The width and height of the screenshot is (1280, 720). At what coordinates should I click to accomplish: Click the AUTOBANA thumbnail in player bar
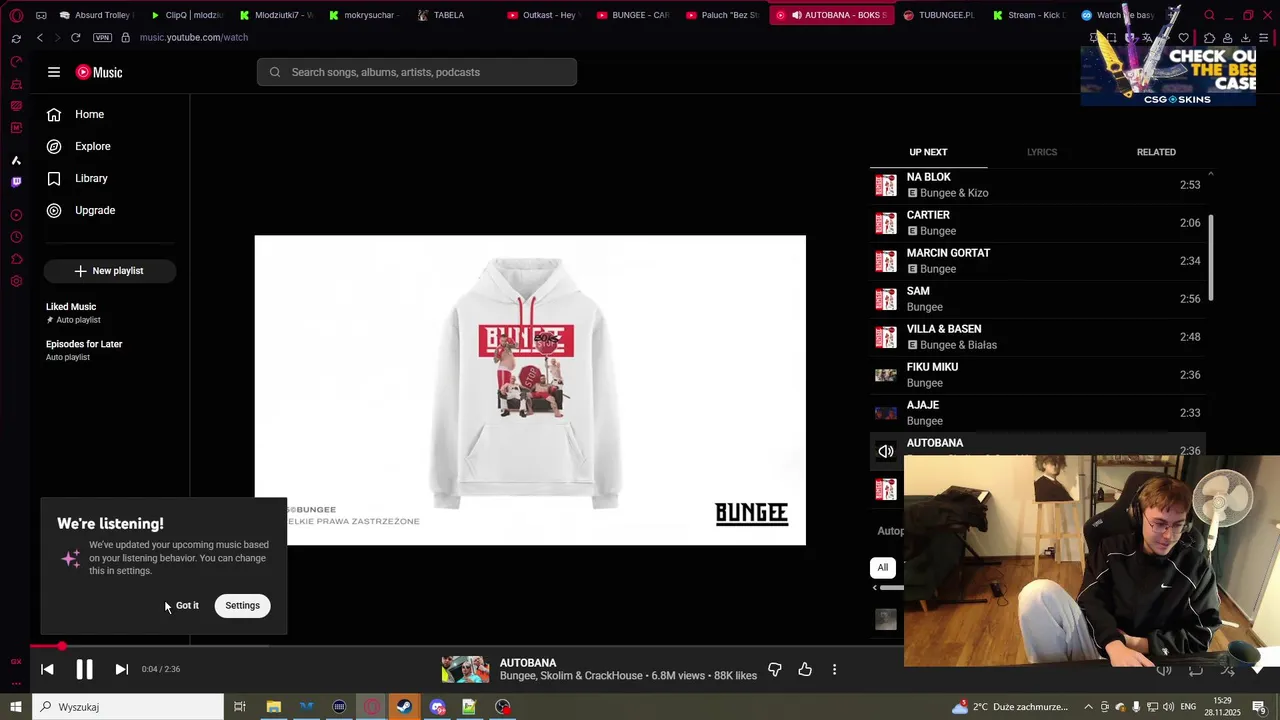(x=465, y=669)
